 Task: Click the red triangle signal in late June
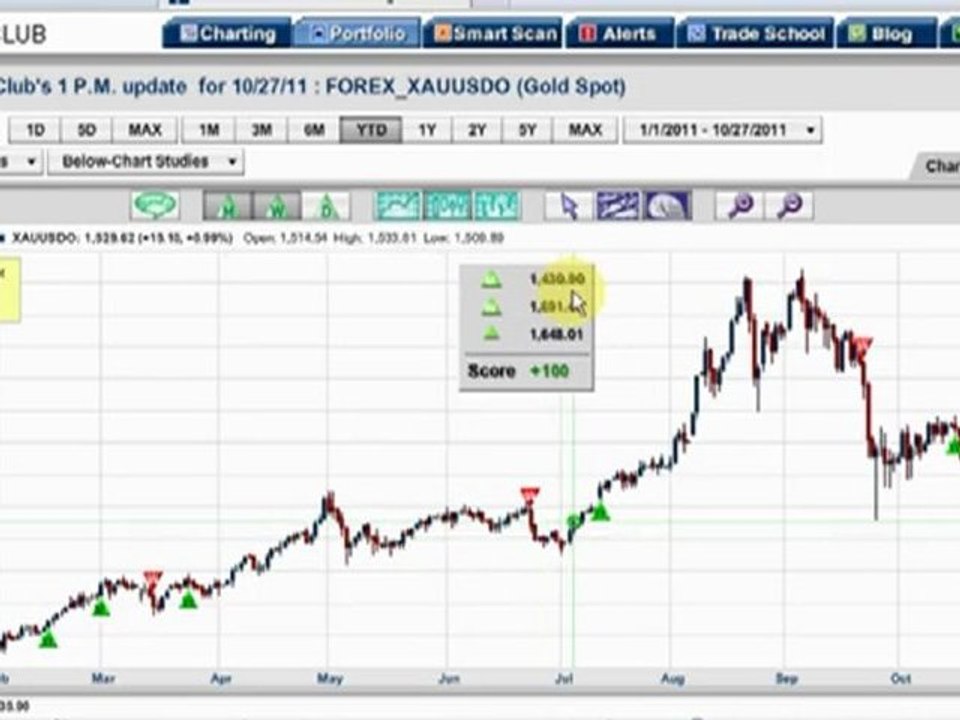pos(530,495)
